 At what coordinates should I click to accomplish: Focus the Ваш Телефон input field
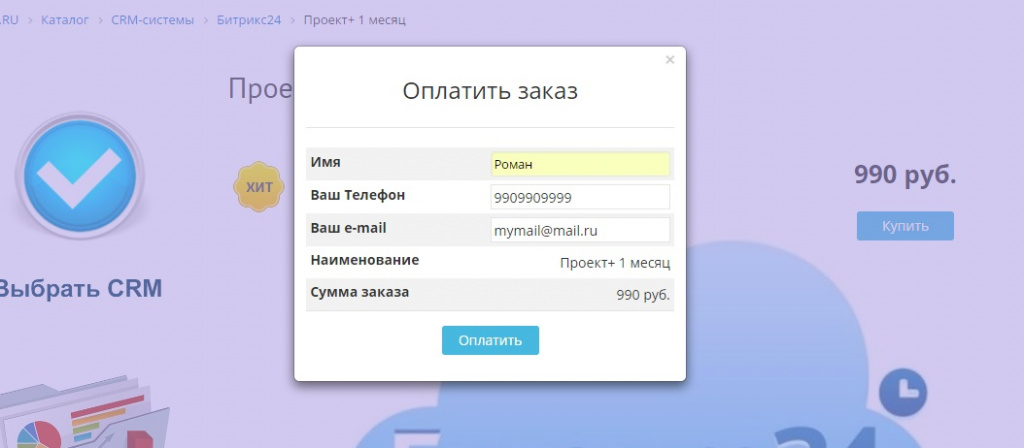point(579,197)
